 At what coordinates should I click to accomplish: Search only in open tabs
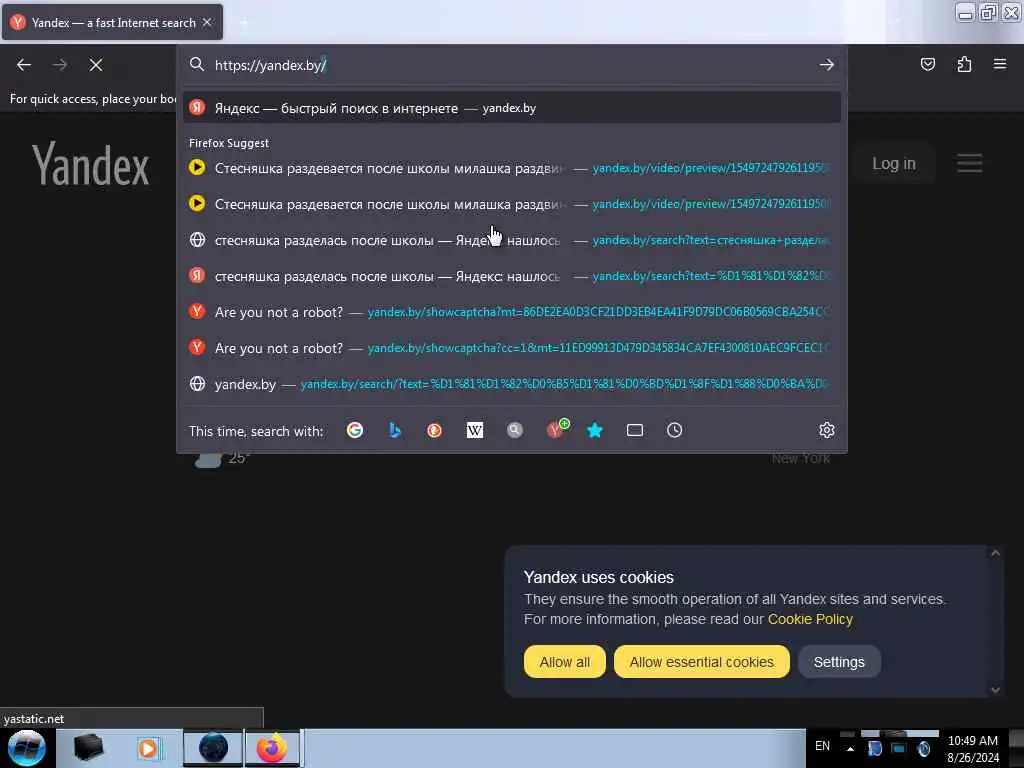point(635,430)
